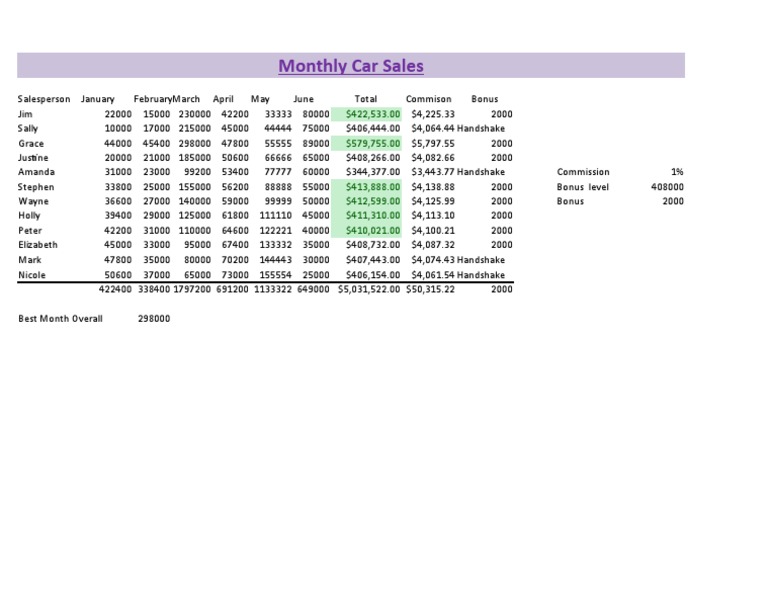This screenshot has width=768, height=594.
Task: Click the 'Peter' salesperson cell
Action: pos(30,231)
